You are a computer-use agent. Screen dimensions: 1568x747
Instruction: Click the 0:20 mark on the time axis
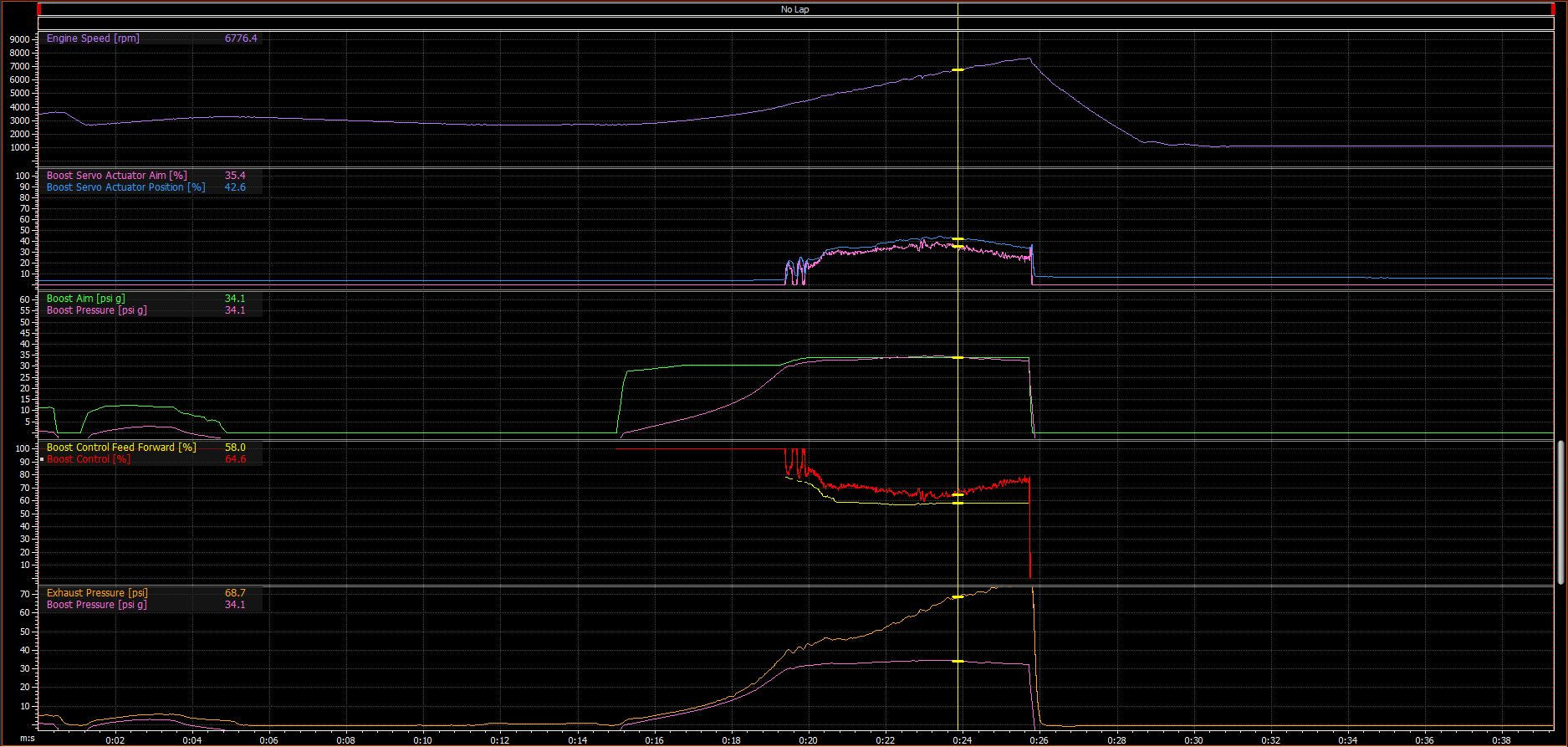[x=808, y=739]
